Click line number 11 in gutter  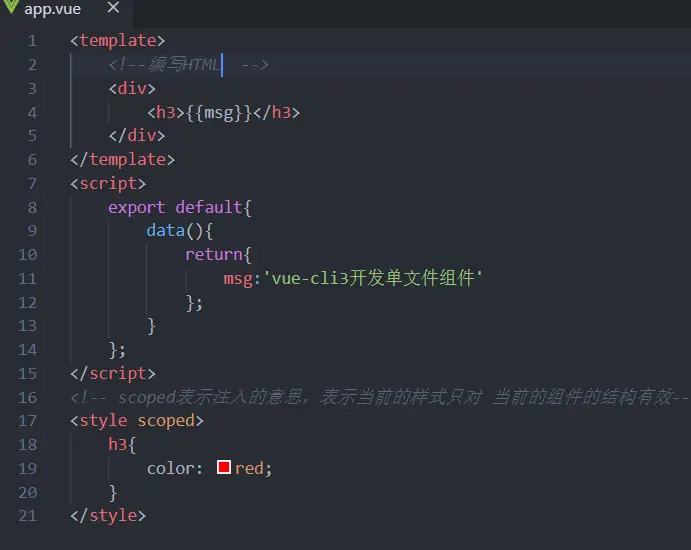click(27, 279)
